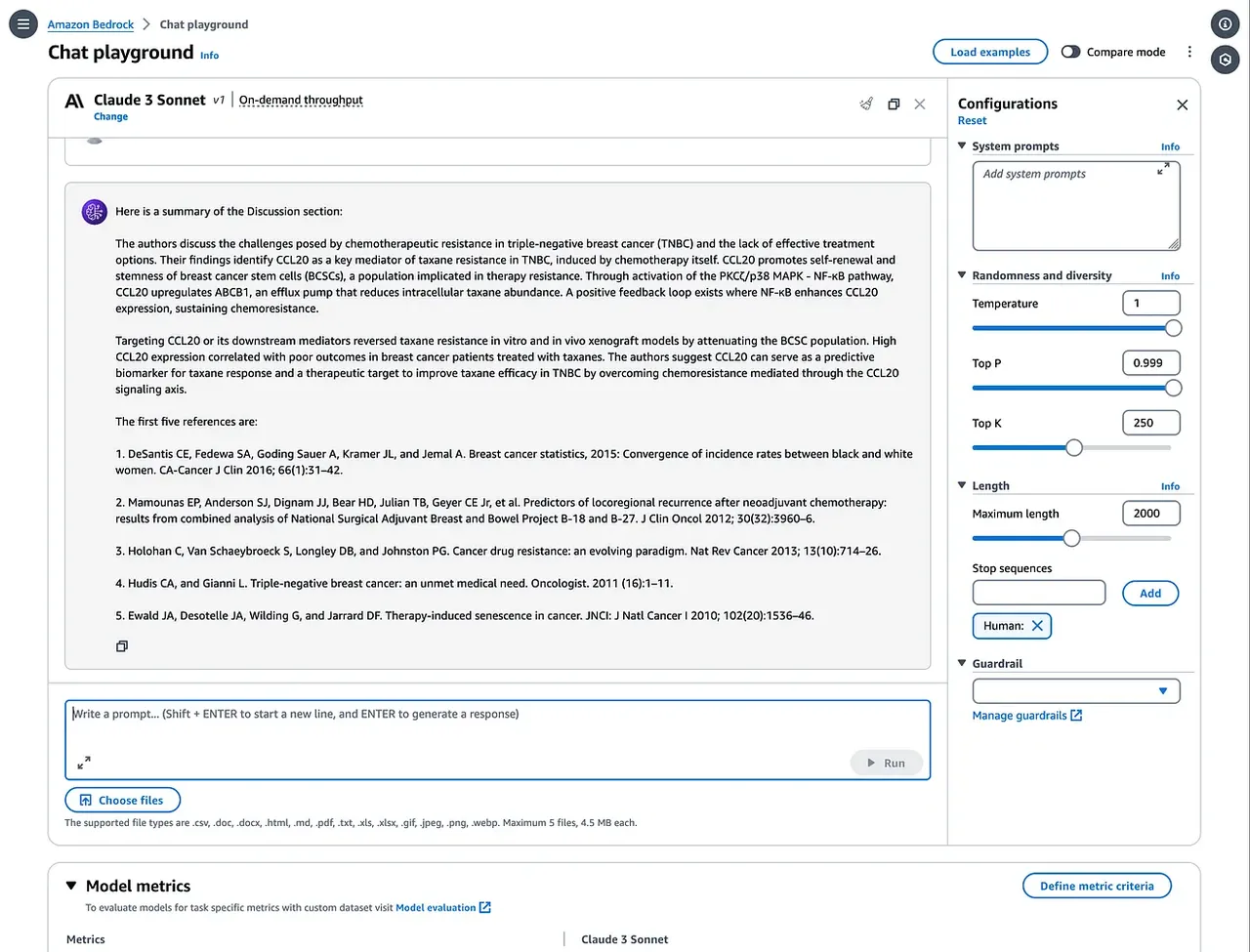This screenshot has width=1250, height=952.
Task: Open the Guardrail dropdown
Action: click(1076, 691)
